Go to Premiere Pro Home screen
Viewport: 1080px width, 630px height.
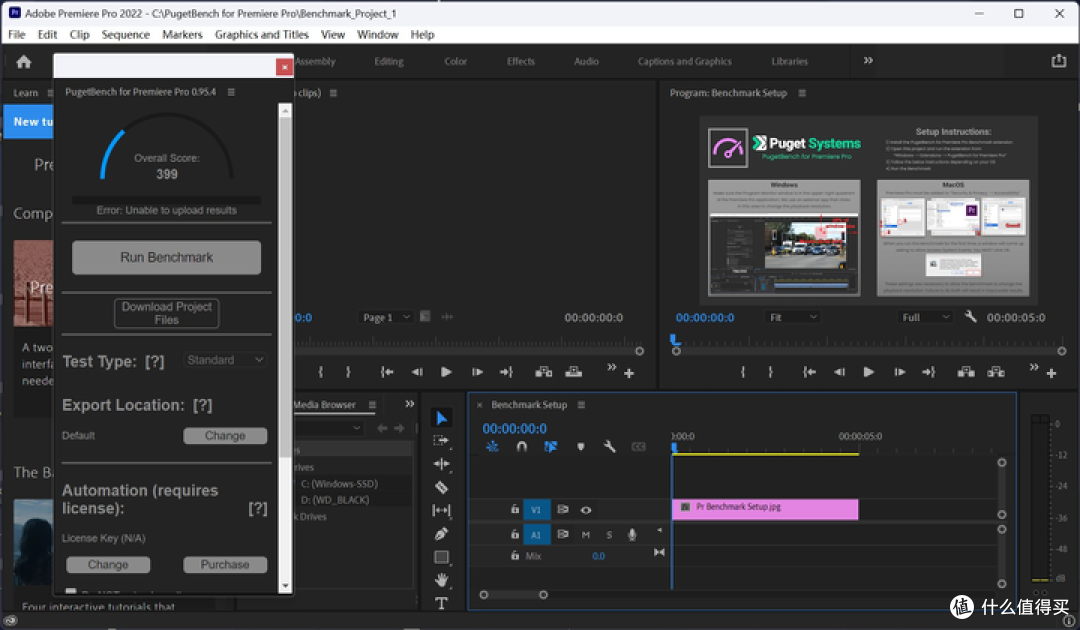23,62
